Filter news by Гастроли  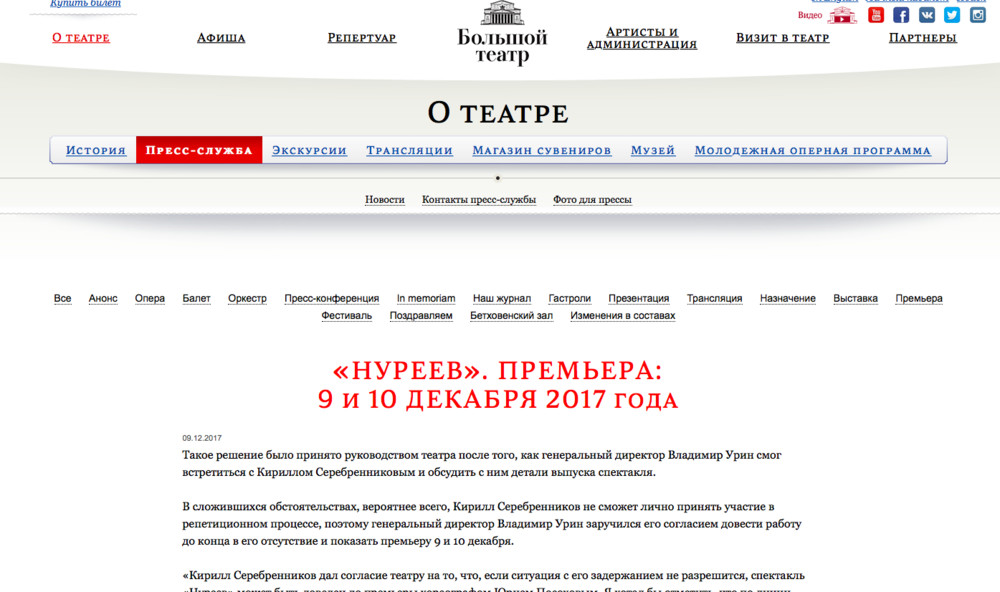(570, 299)
